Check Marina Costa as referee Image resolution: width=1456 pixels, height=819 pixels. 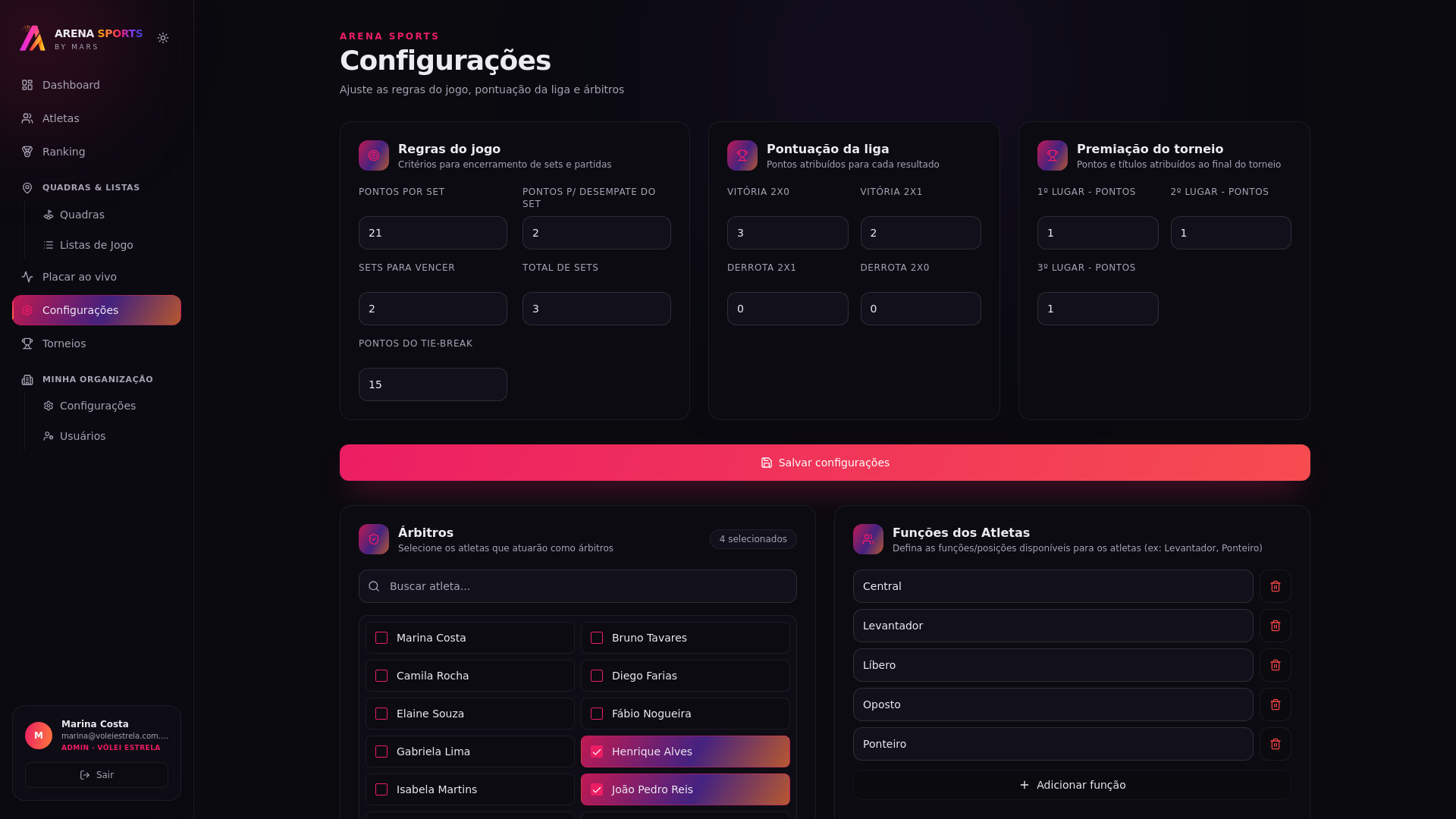point(381,638)
